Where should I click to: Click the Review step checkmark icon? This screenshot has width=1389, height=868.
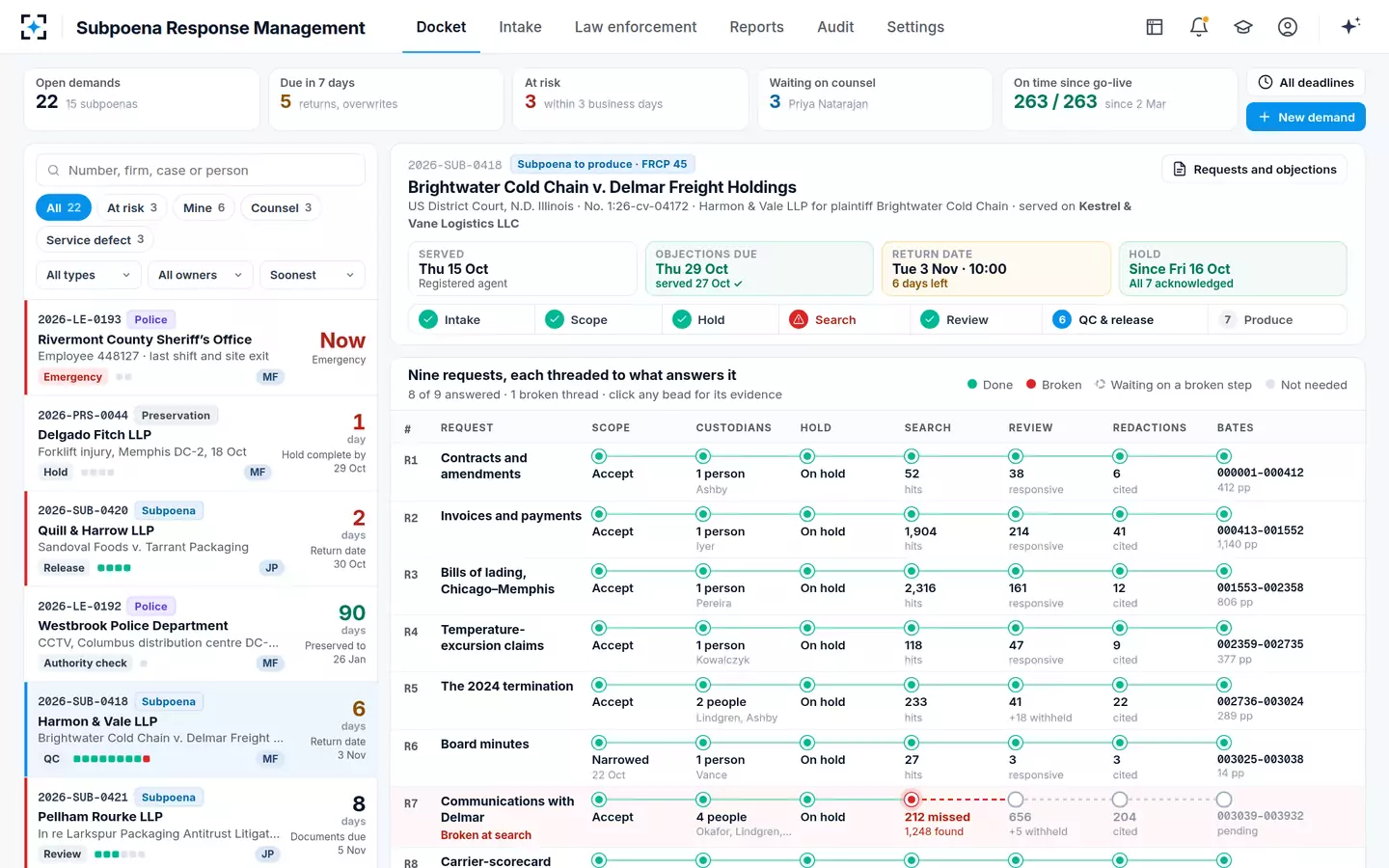coord(930,319)
